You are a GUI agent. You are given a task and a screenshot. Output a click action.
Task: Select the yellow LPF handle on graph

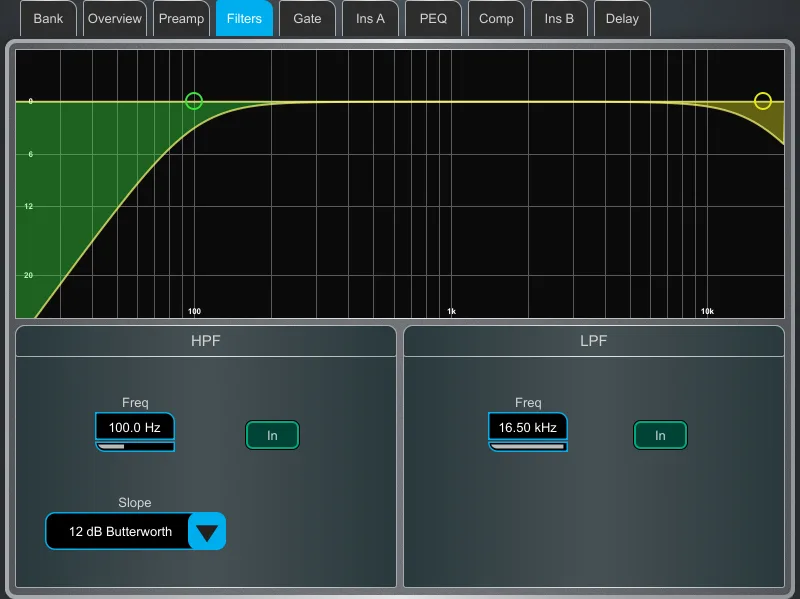tap(763, 101)
